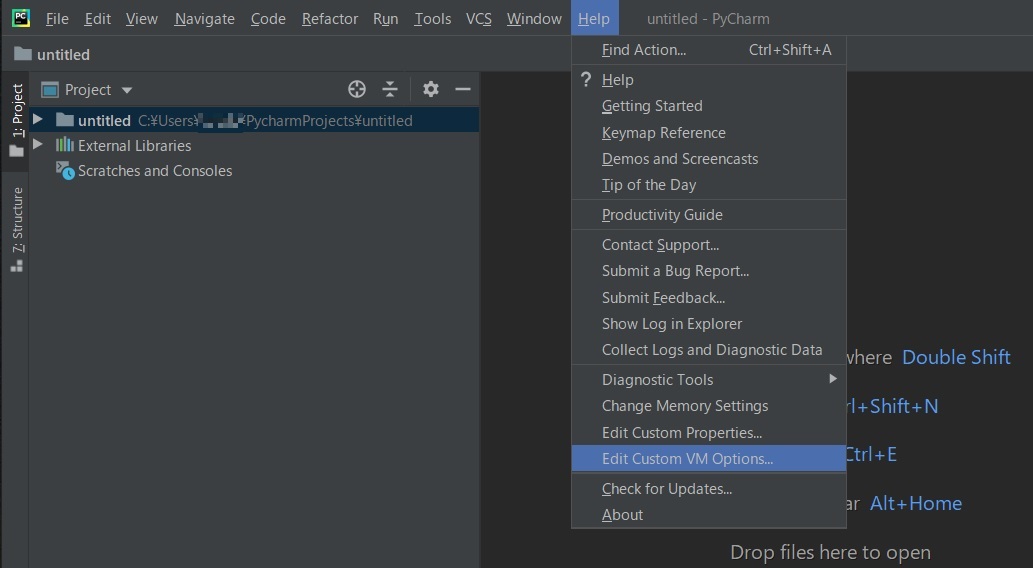Open the About dialog entry

tap(709, 515)
